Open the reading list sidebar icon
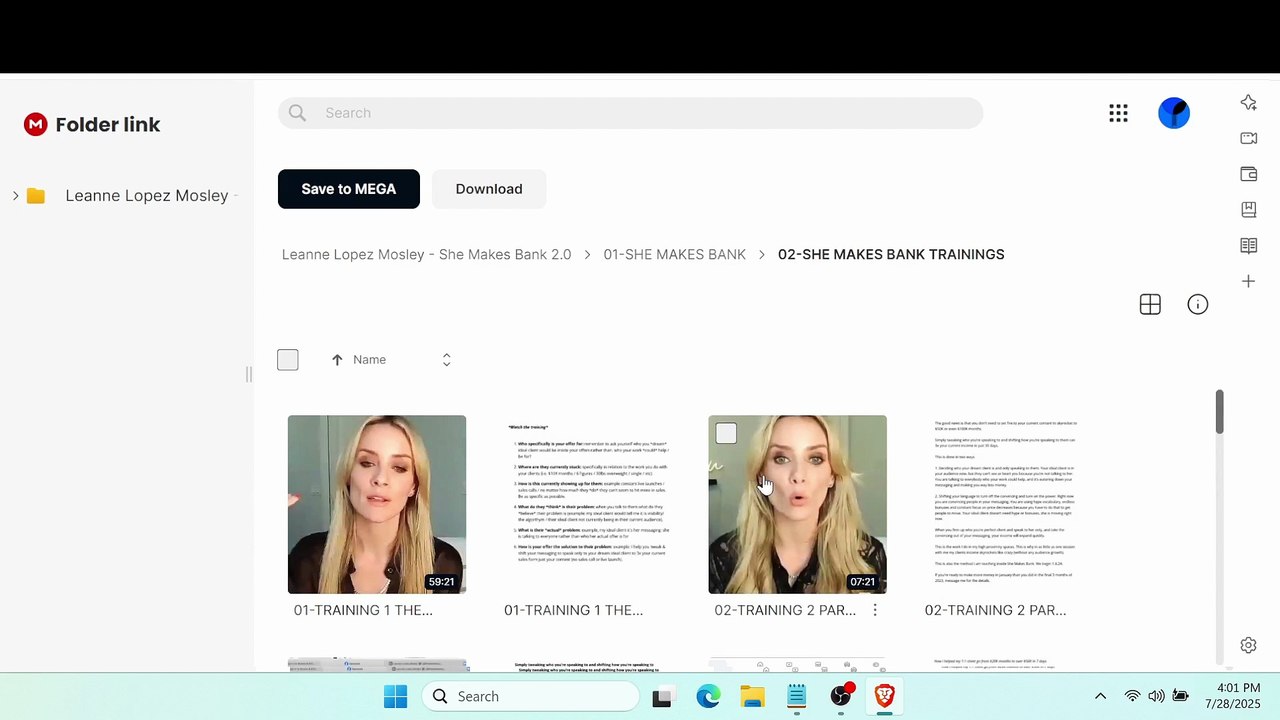The width and height of the screenshot is (1280, 720). (x=1248, y=246)
